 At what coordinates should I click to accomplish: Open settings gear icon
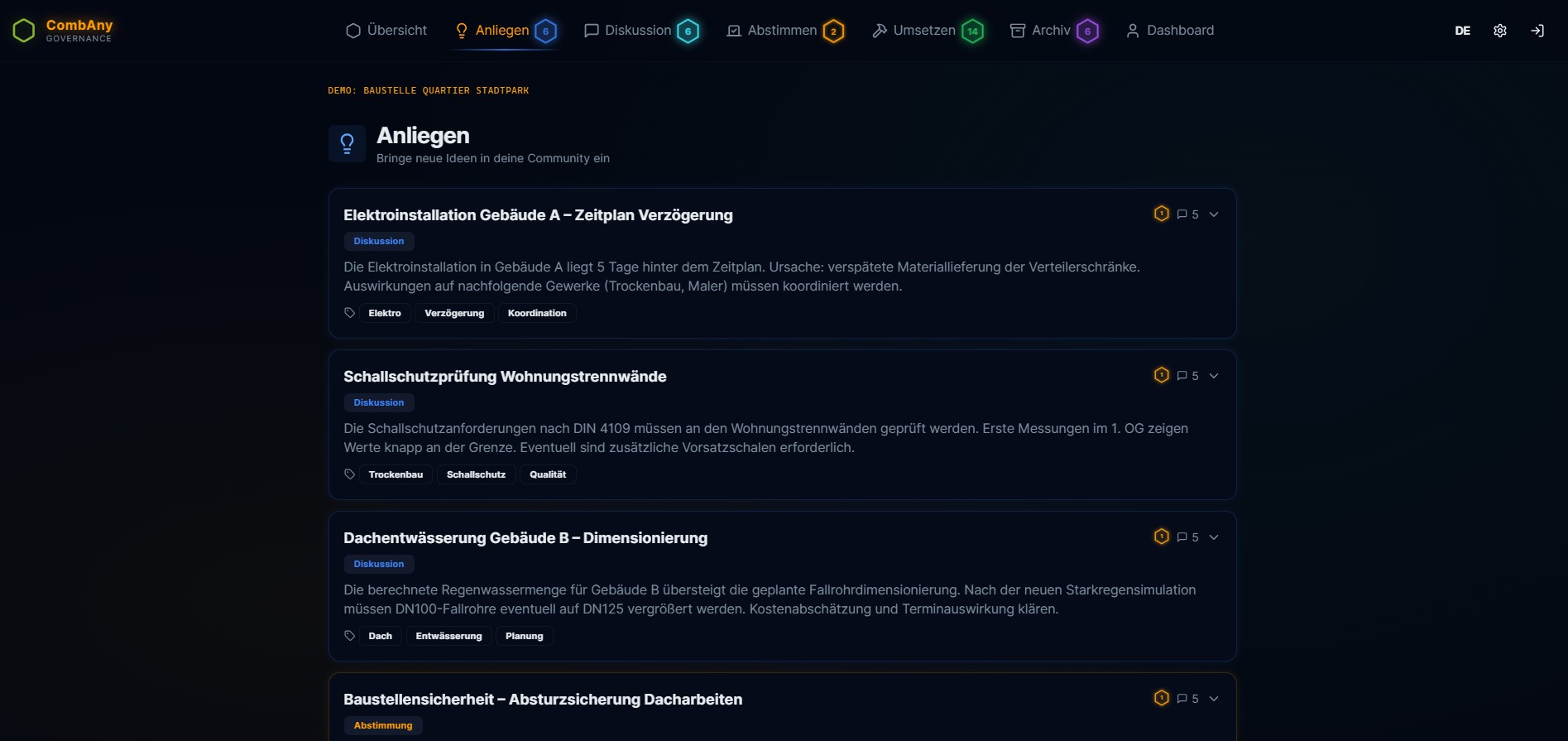(1500, 31)
